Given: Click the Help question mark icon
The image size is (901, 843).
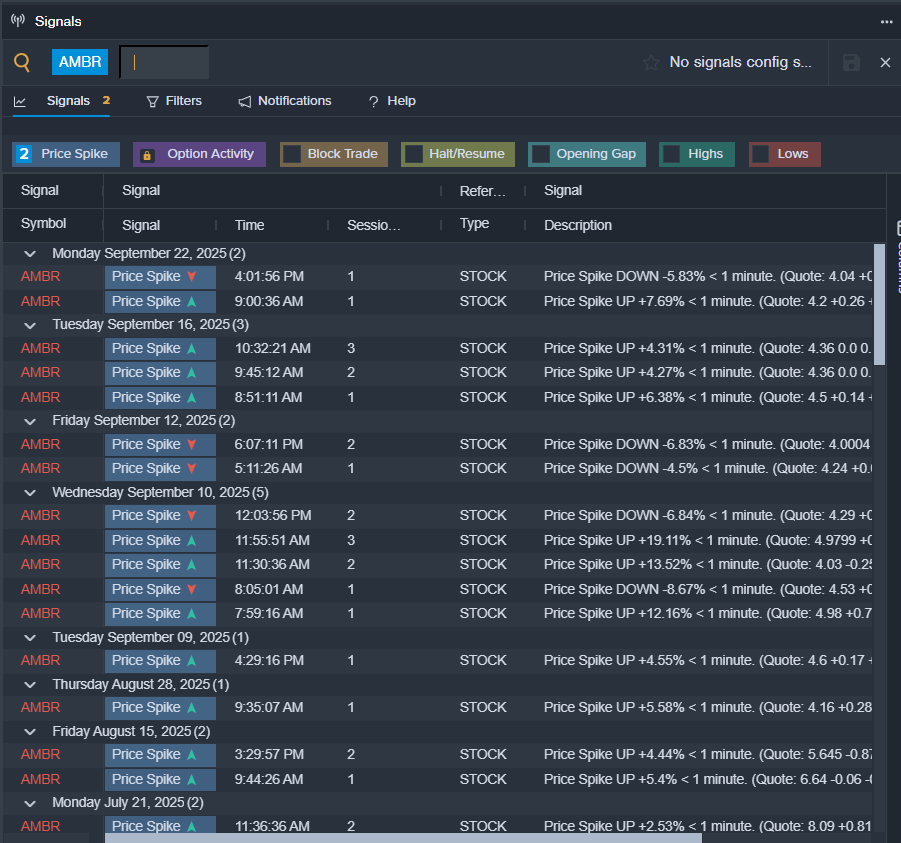Looking at the screenshot, I should tap(374, 102).
